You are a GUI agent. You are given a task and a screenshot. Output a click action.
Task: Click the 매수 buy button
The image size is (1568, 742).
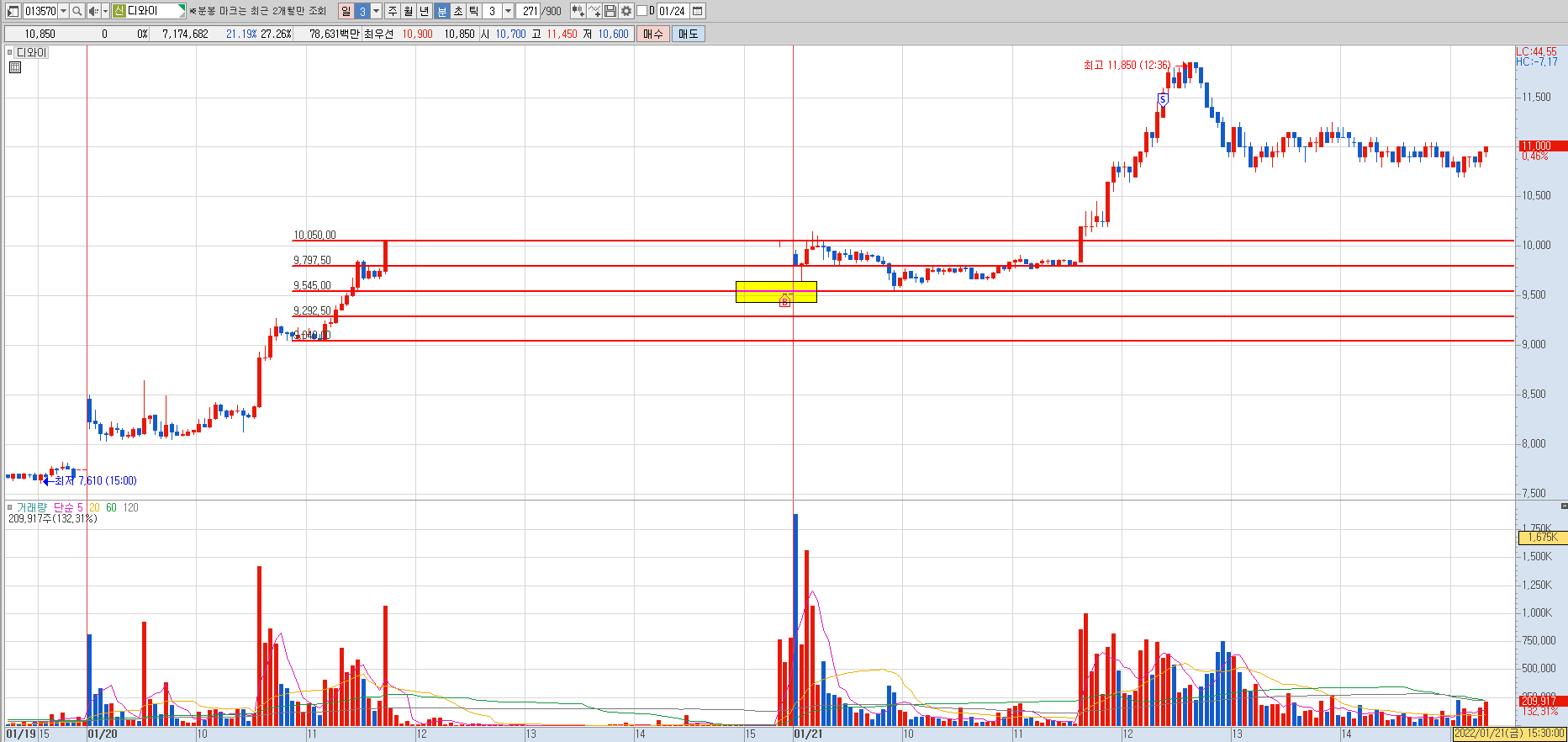pos(653,34)
